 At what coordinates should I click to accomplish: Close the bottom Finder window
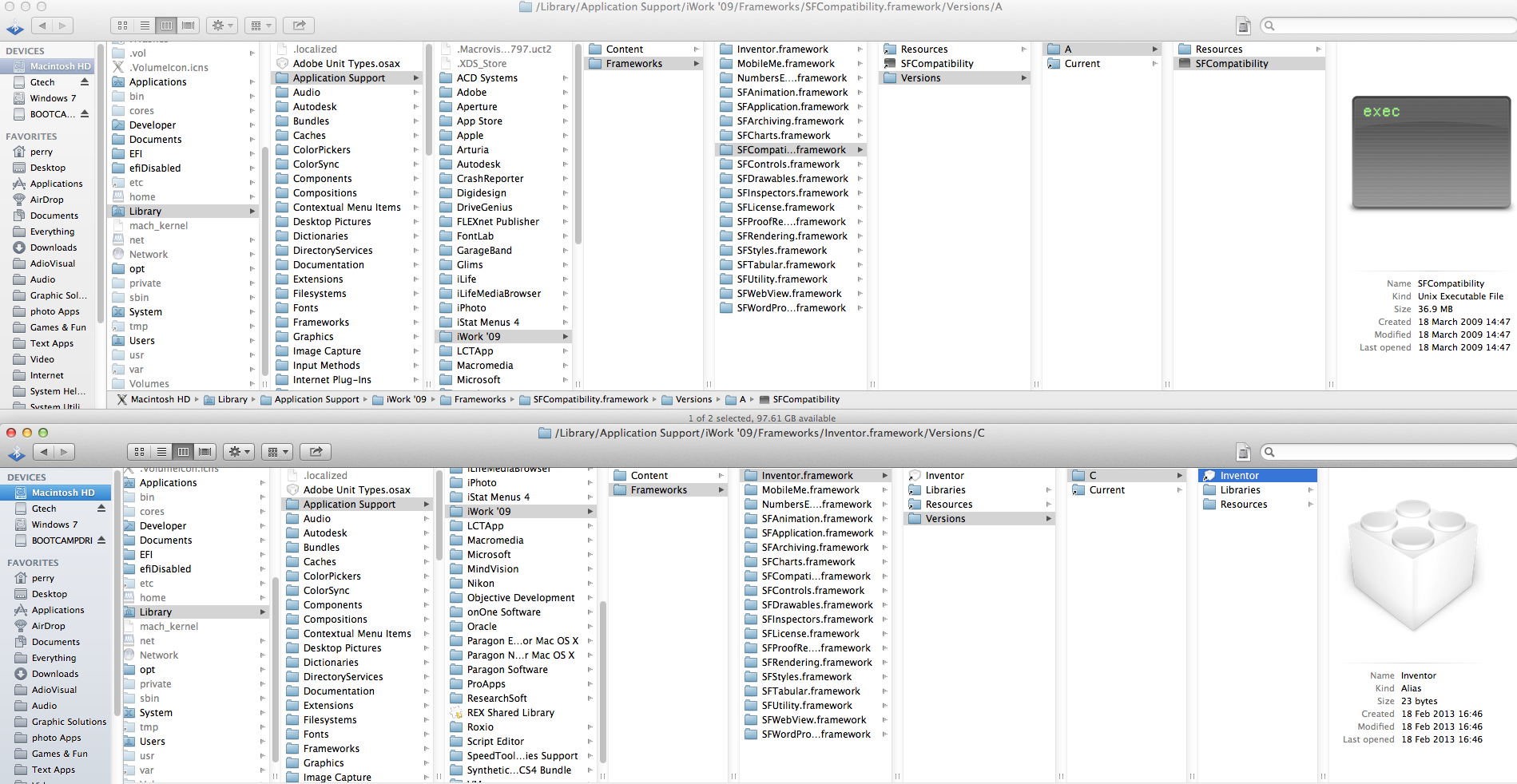coord(11,433)
